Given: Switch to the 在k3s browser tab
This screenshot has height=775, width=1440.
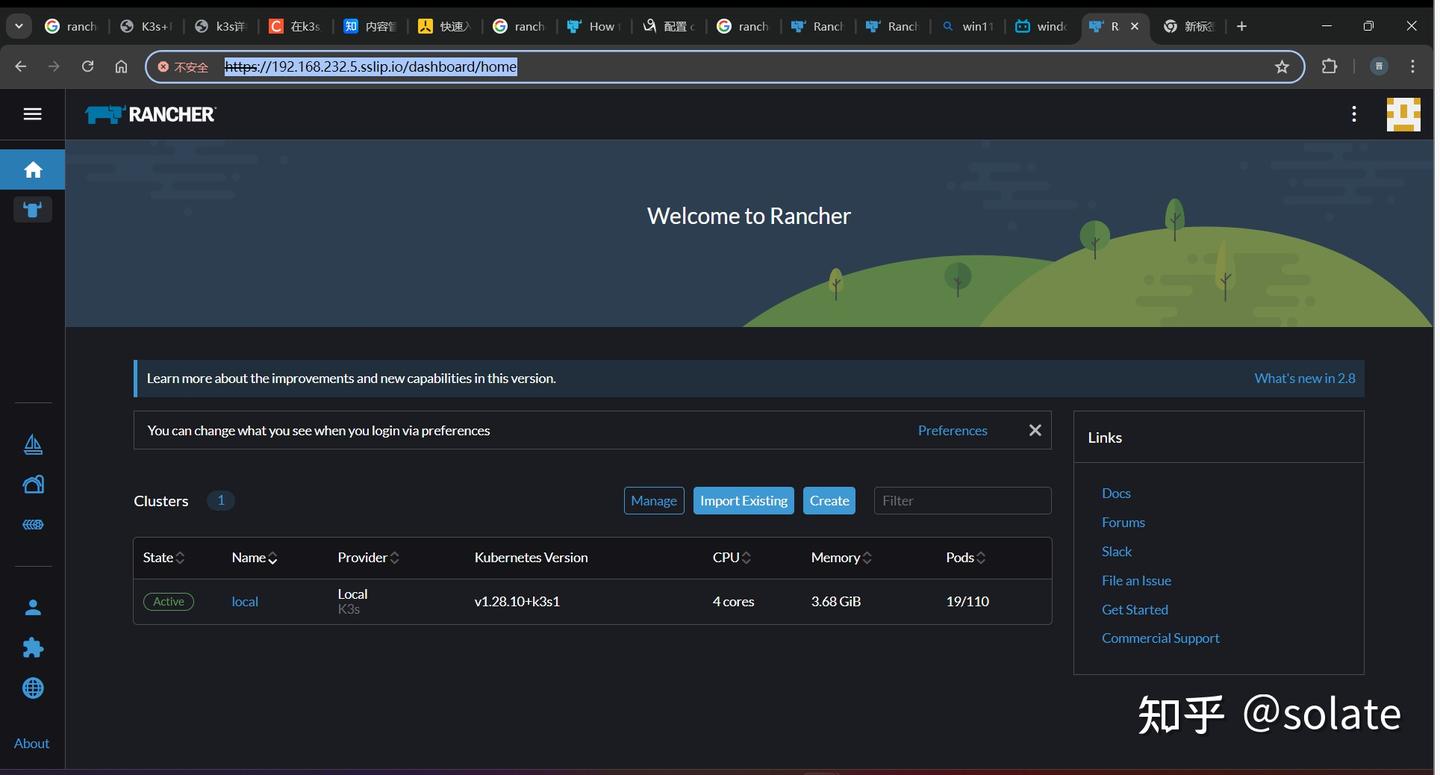Looking at the screenshot, I should (296, 26).
